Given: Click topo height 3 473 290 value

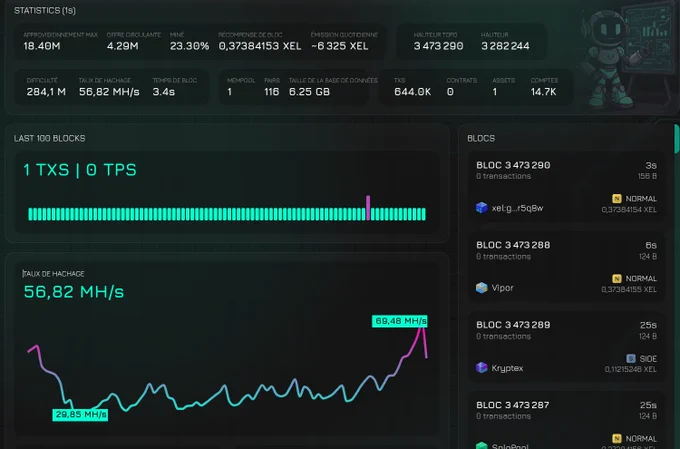Looking at the screenshot, I should pos(438,46).
